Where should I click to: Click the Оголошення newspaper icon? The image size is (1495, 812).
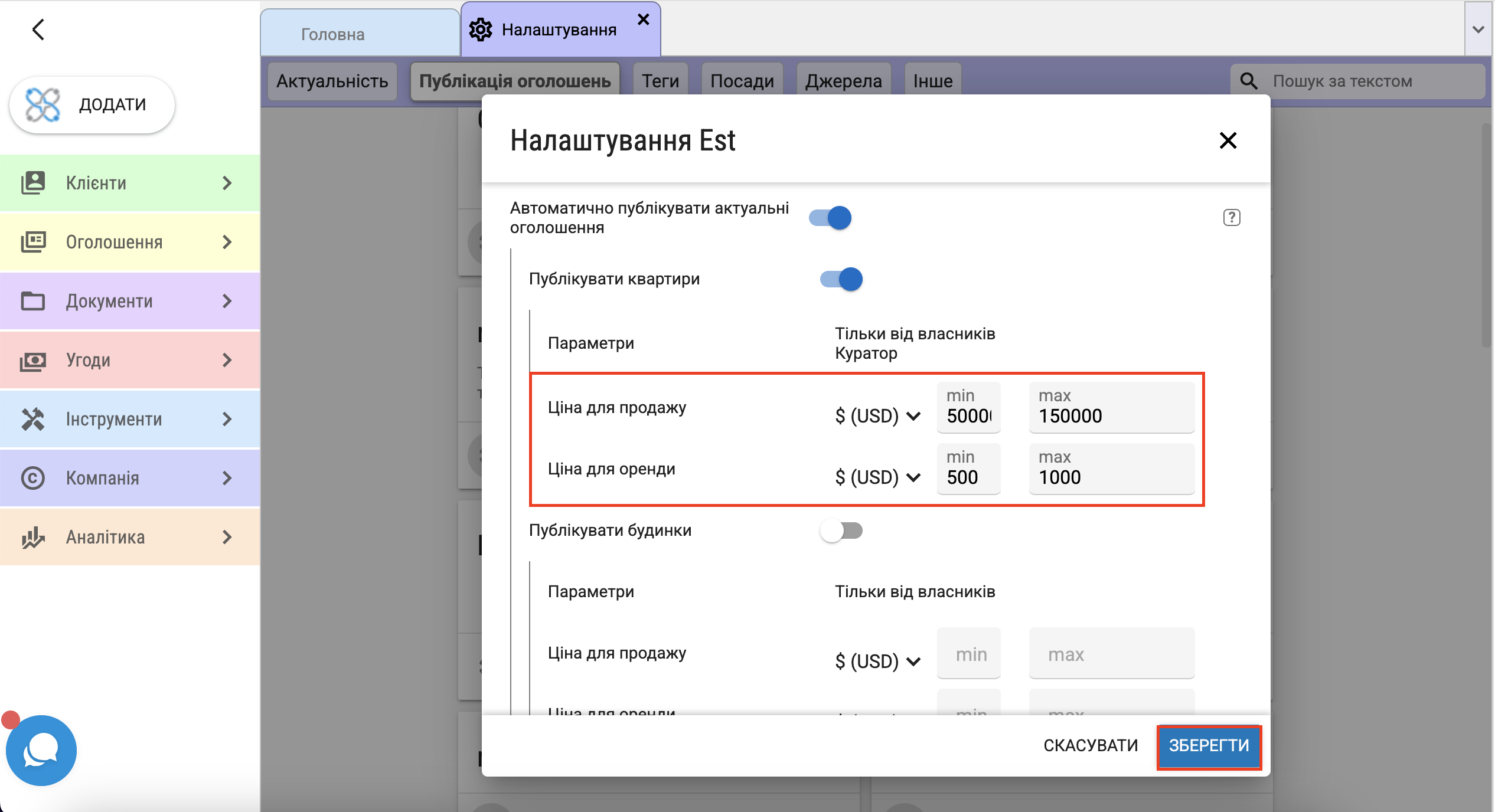coord(33,242)
